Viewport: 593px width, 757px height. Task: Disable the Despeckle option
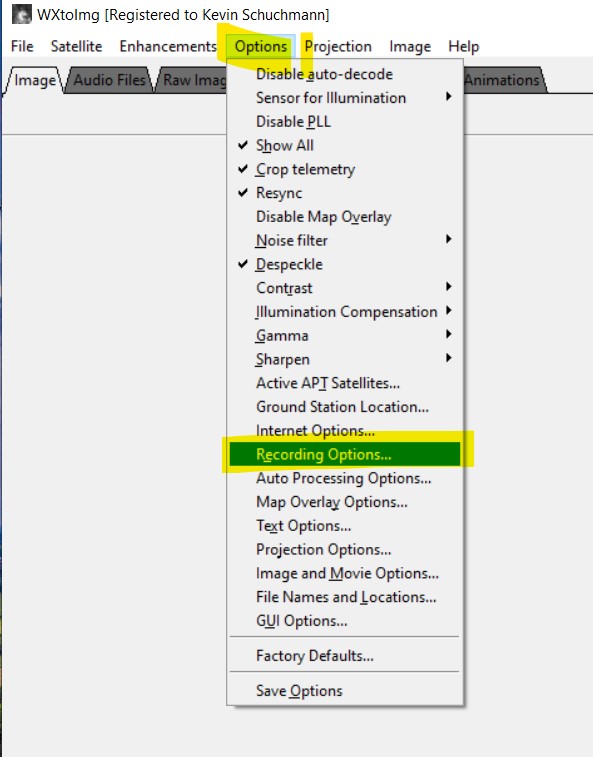(345, 264)
